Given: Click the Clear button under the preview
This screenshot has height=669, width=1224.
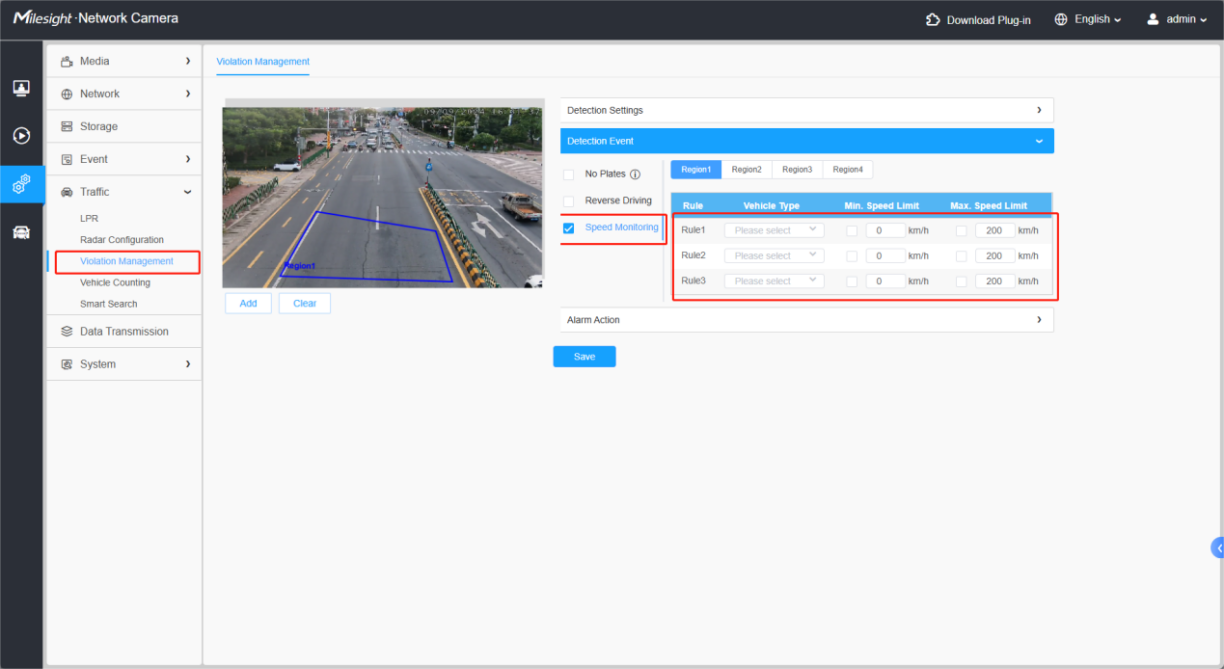Looking at the screenshot, I should click(x=305, y=303).
